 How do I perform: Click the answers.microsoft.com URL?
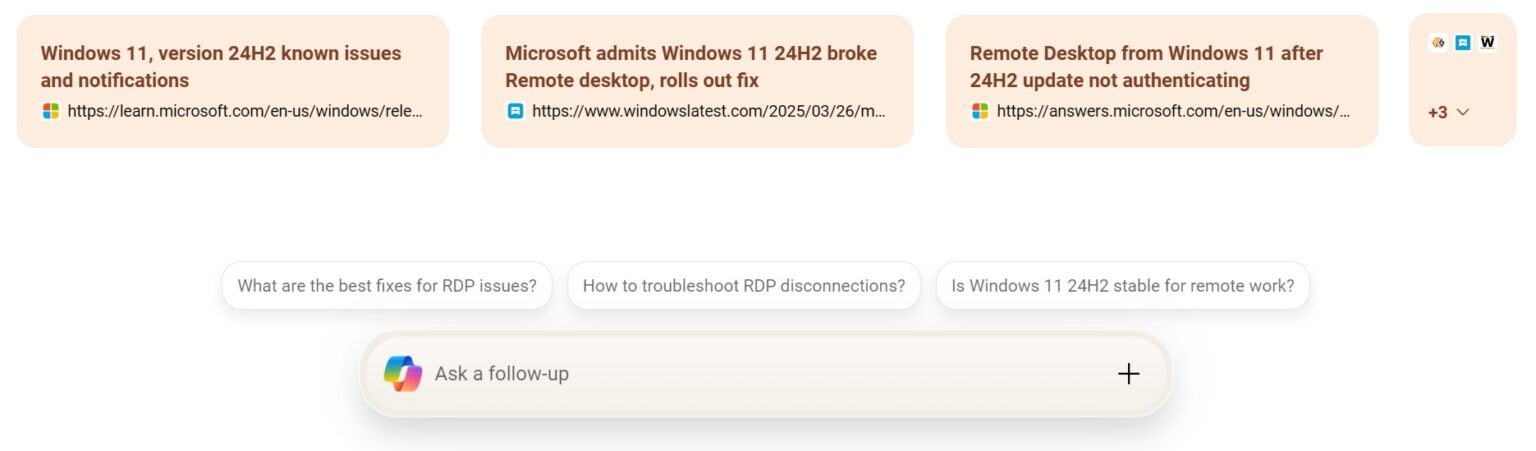[x=1173, y=111]
